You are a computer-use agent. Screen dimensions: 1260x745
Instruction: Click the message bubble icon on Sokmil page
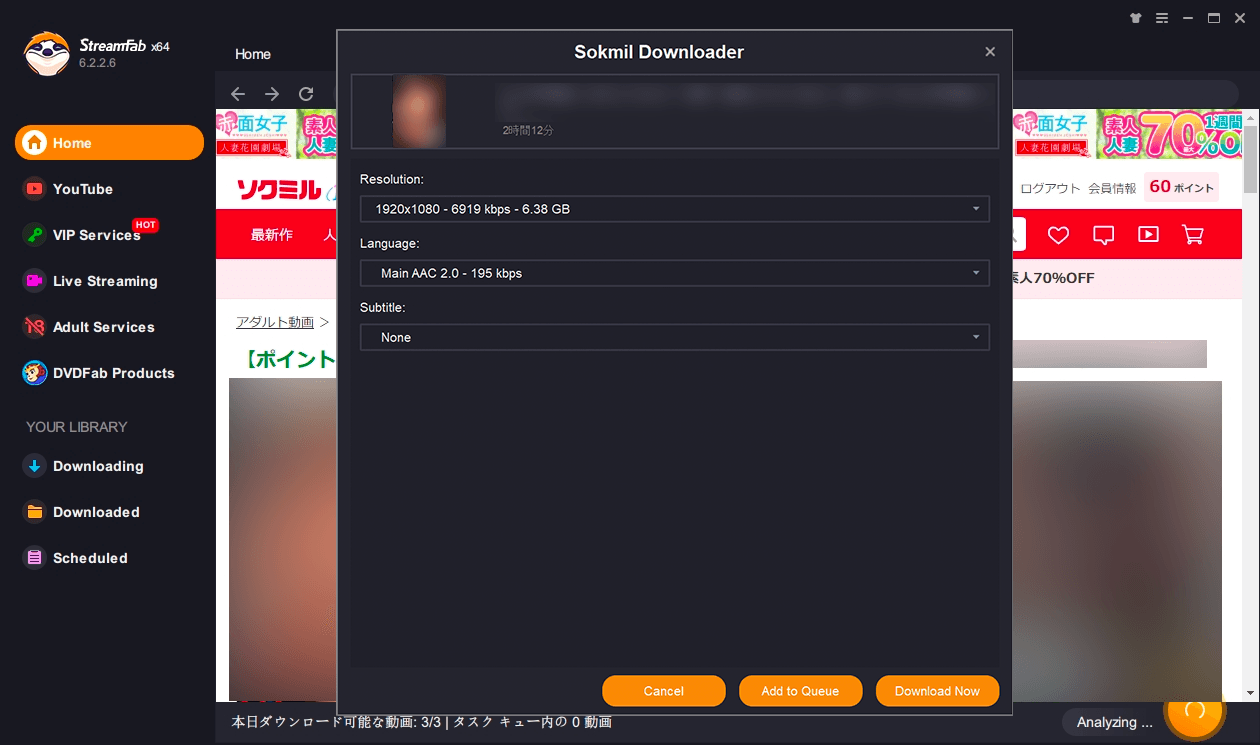(1103, 235)
